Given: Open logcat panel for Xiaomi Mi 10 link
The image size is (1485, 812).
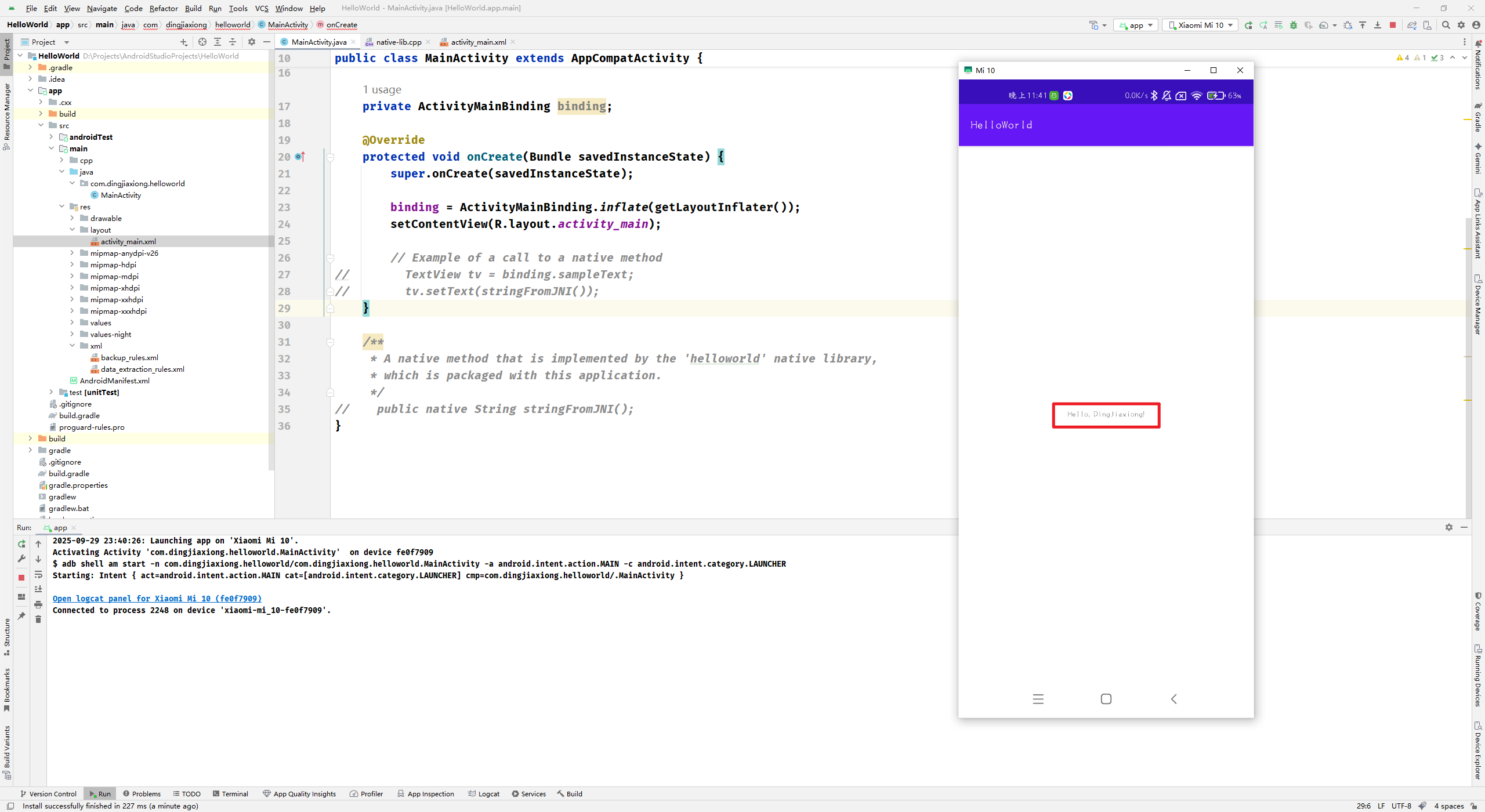Looking at the screenshot, I should (x=157, y=599).
